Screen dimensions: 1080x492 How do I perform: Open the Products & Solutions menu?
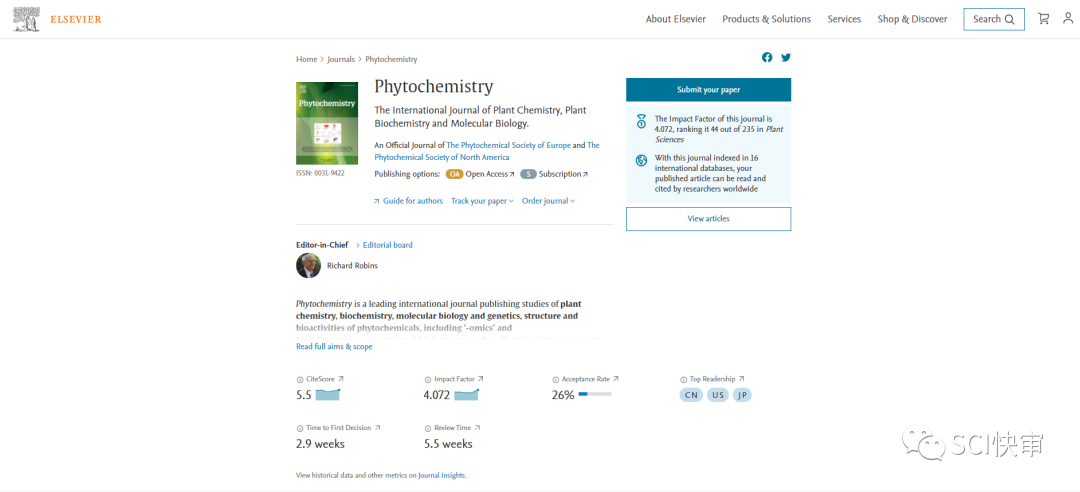point(766,19)
